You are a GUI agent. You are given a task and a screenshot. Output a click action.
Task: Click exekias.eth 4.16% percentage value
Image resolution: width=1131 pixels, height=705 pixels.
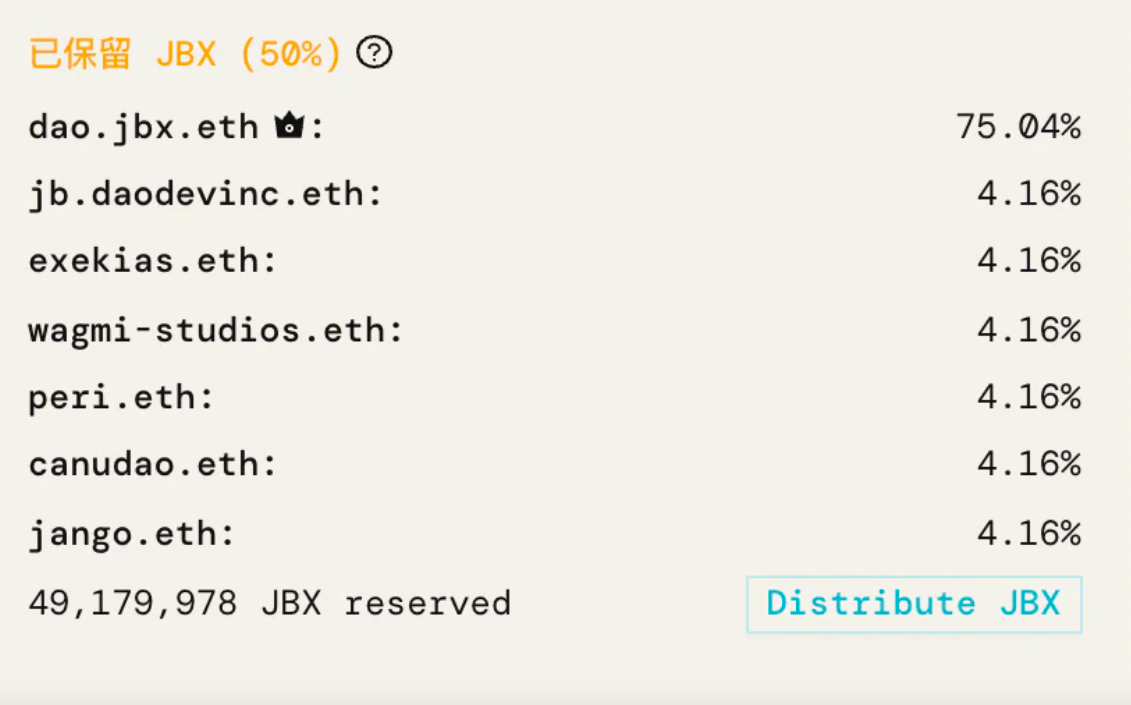[1029, 260]
